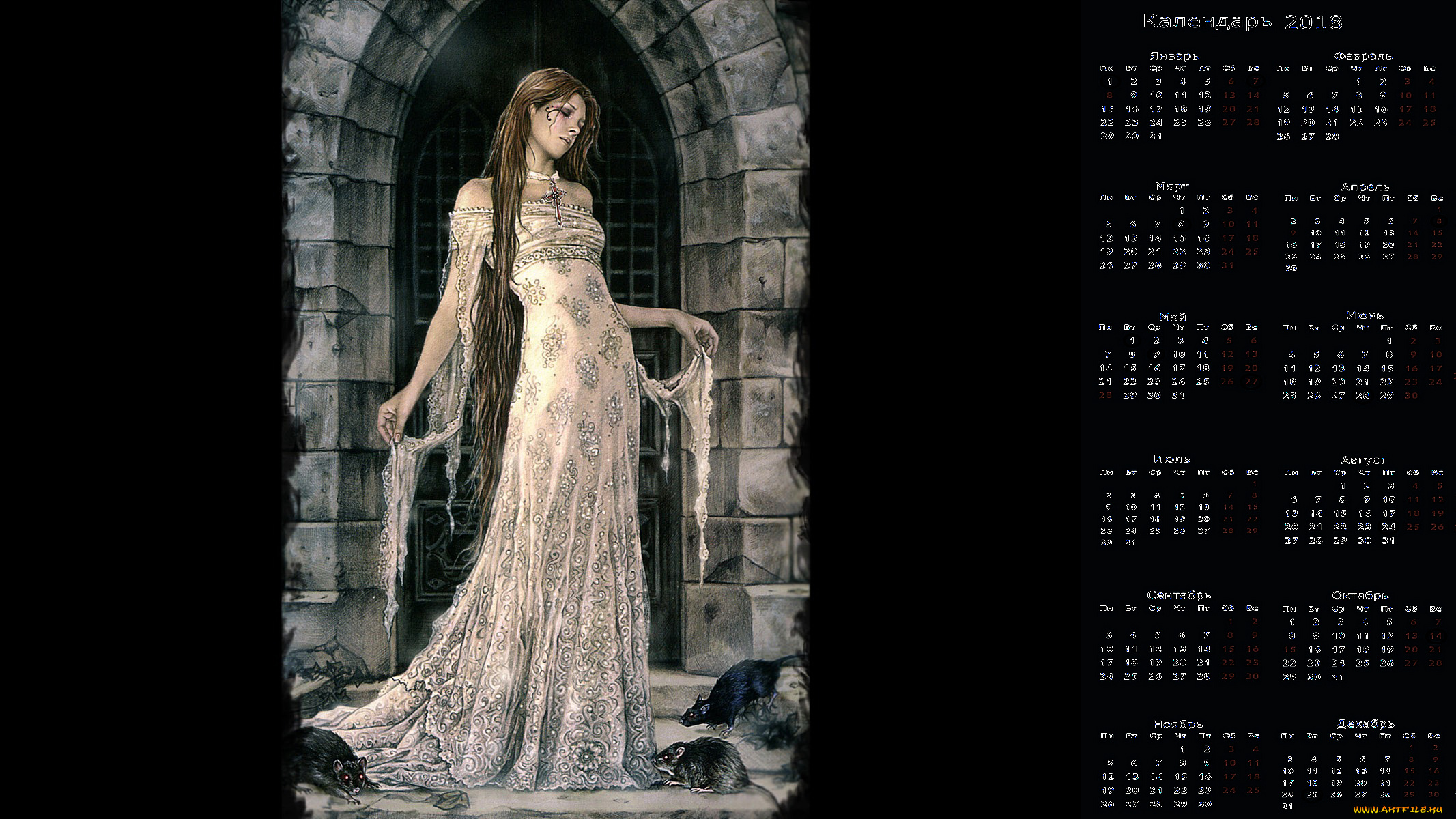
Task: Click the Пн header in Ноябрь
Action: pos(1107,736)
